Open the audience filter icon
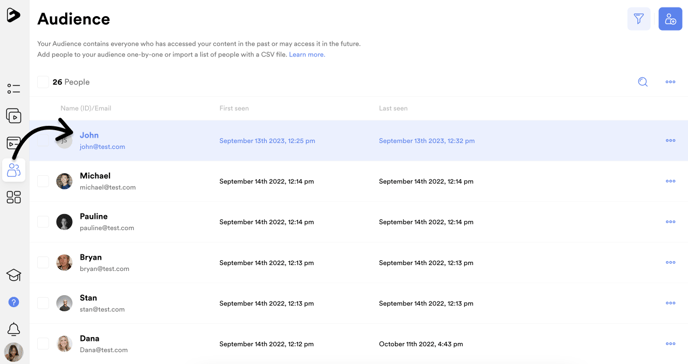 click(x=638, y=19)
